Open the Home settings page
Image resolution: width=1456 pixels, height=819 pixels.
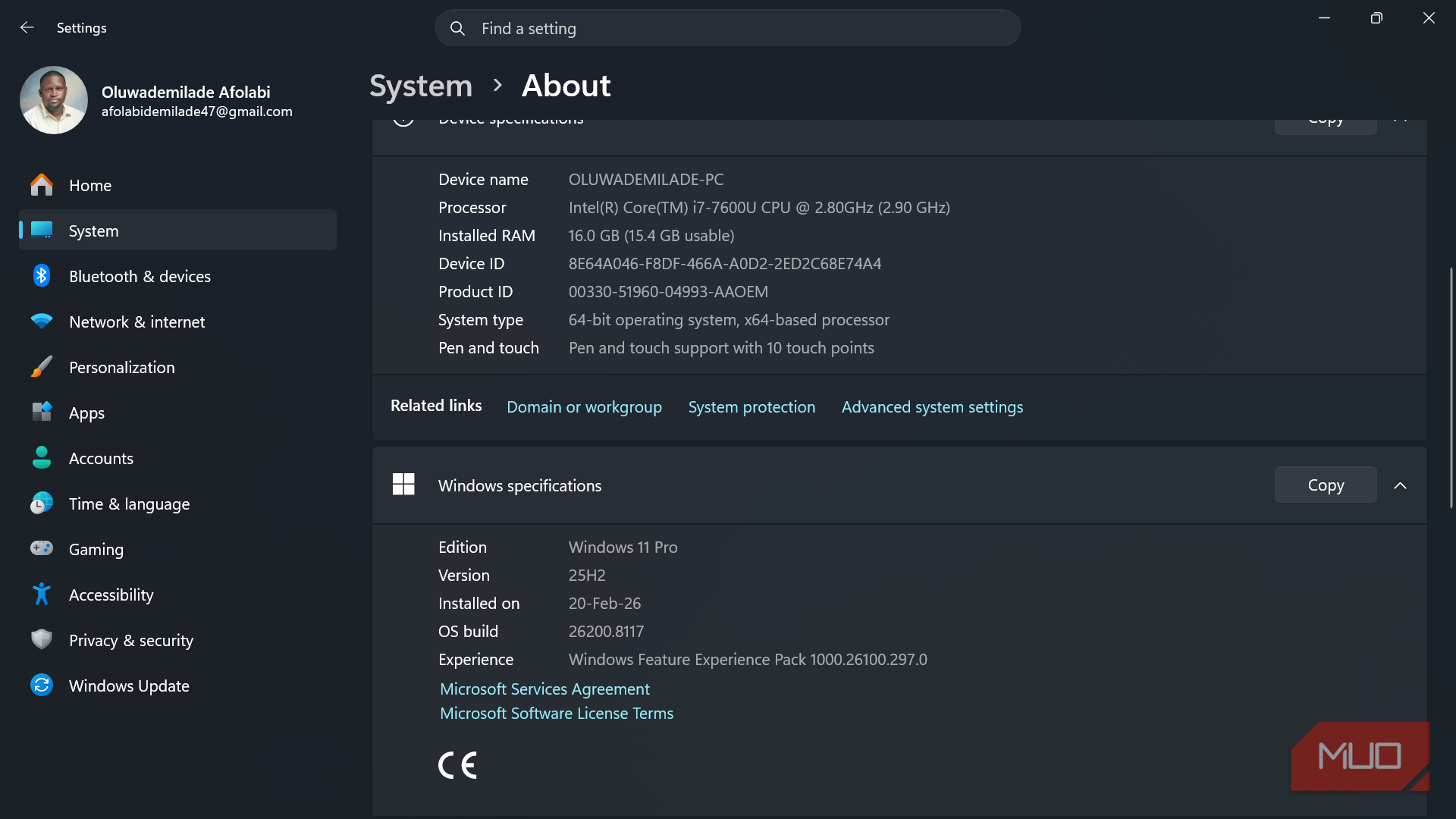(x=177, y=185)
